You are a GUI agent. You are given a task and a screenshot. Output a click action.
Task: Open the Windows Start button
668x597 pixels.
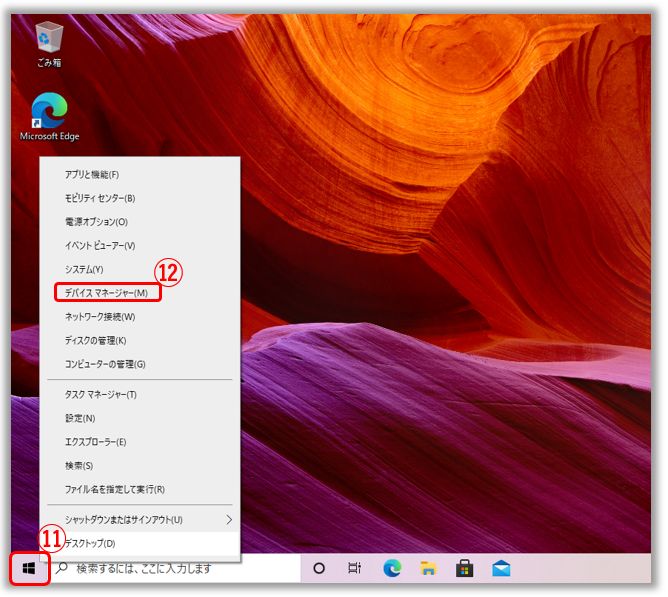(29, 568)
